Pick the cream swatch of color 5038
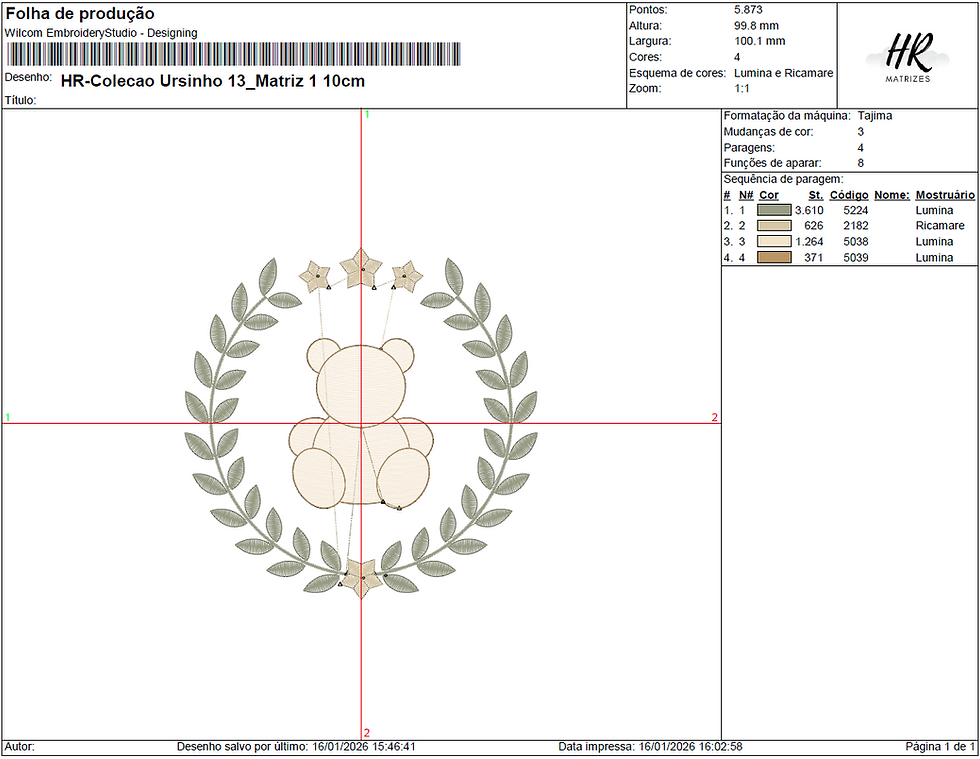This screenshot has height=759, width=980. coord(774,241)
